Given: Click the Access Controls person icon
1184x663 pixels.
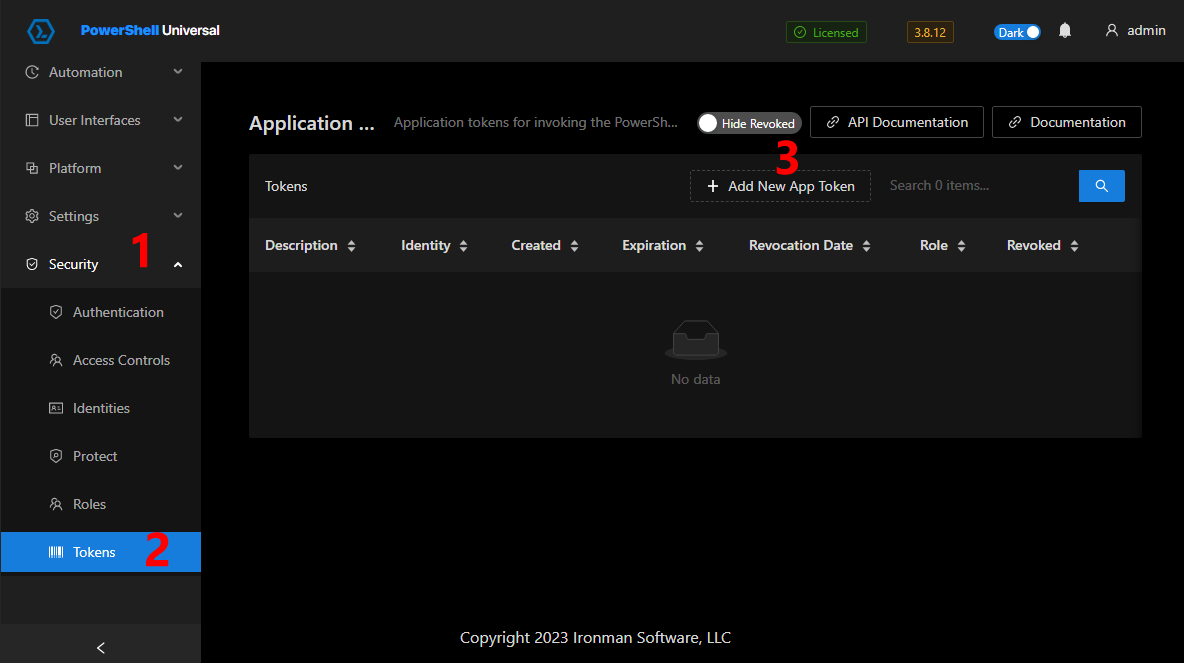Looking at the screenshot, I should [56, 360].
